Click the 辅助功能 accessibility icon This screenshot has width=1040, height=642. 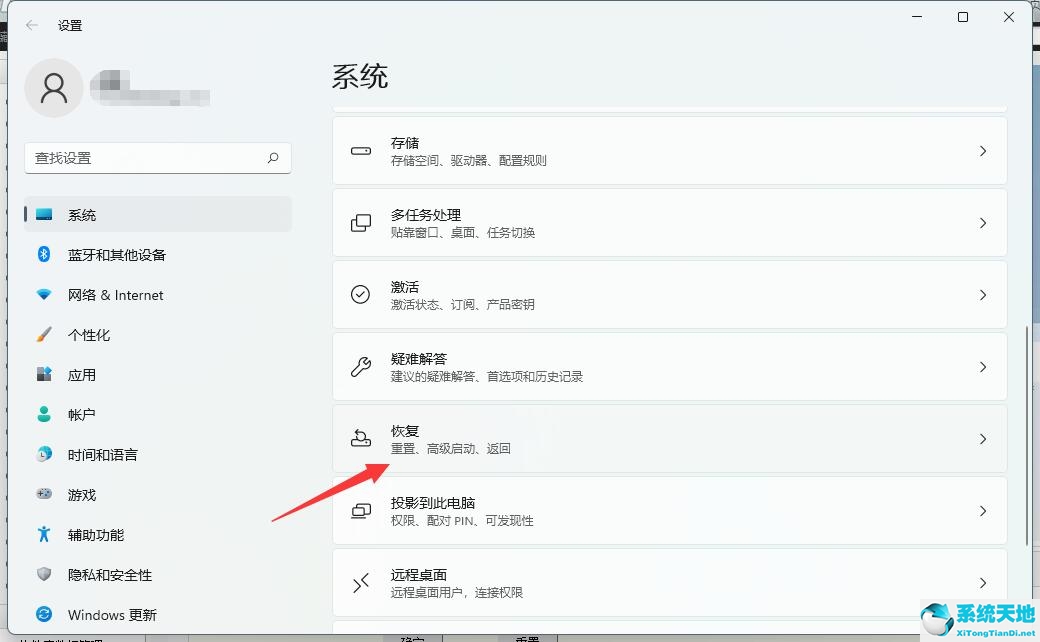(x=42, y=534)
